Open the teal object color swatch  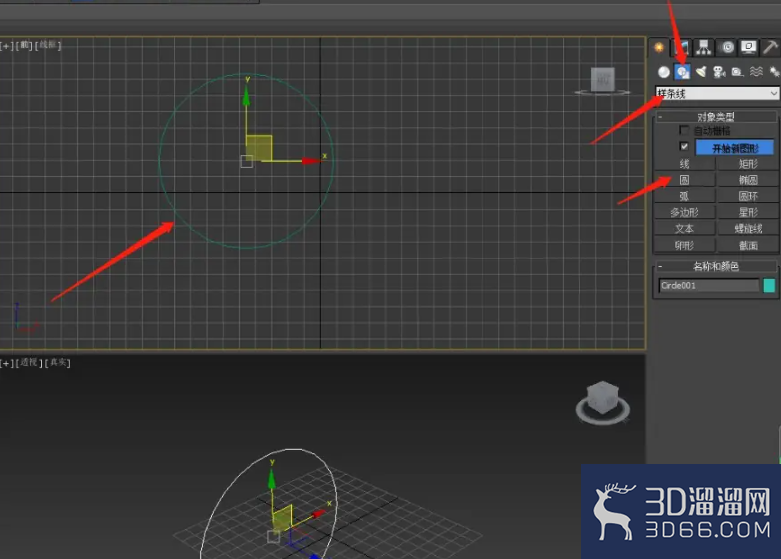pyautogui.click(x=769, y=285)
